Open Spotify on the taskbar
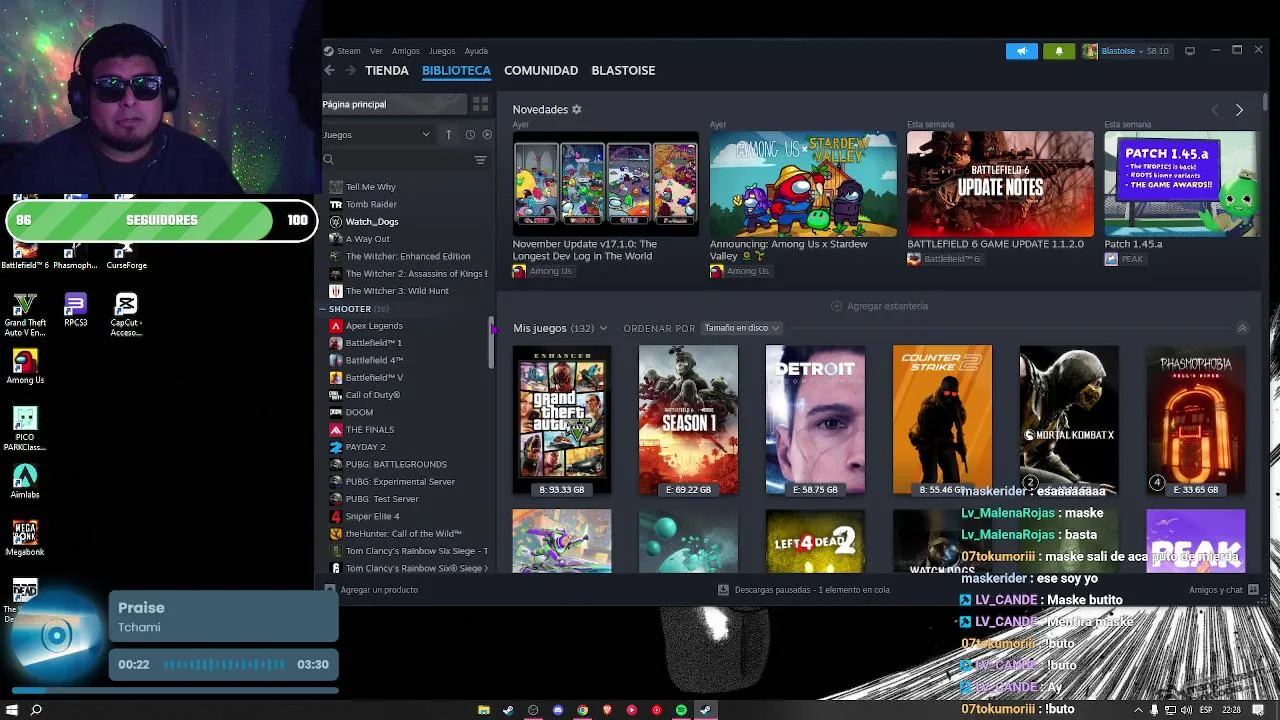 pos(681,710)
